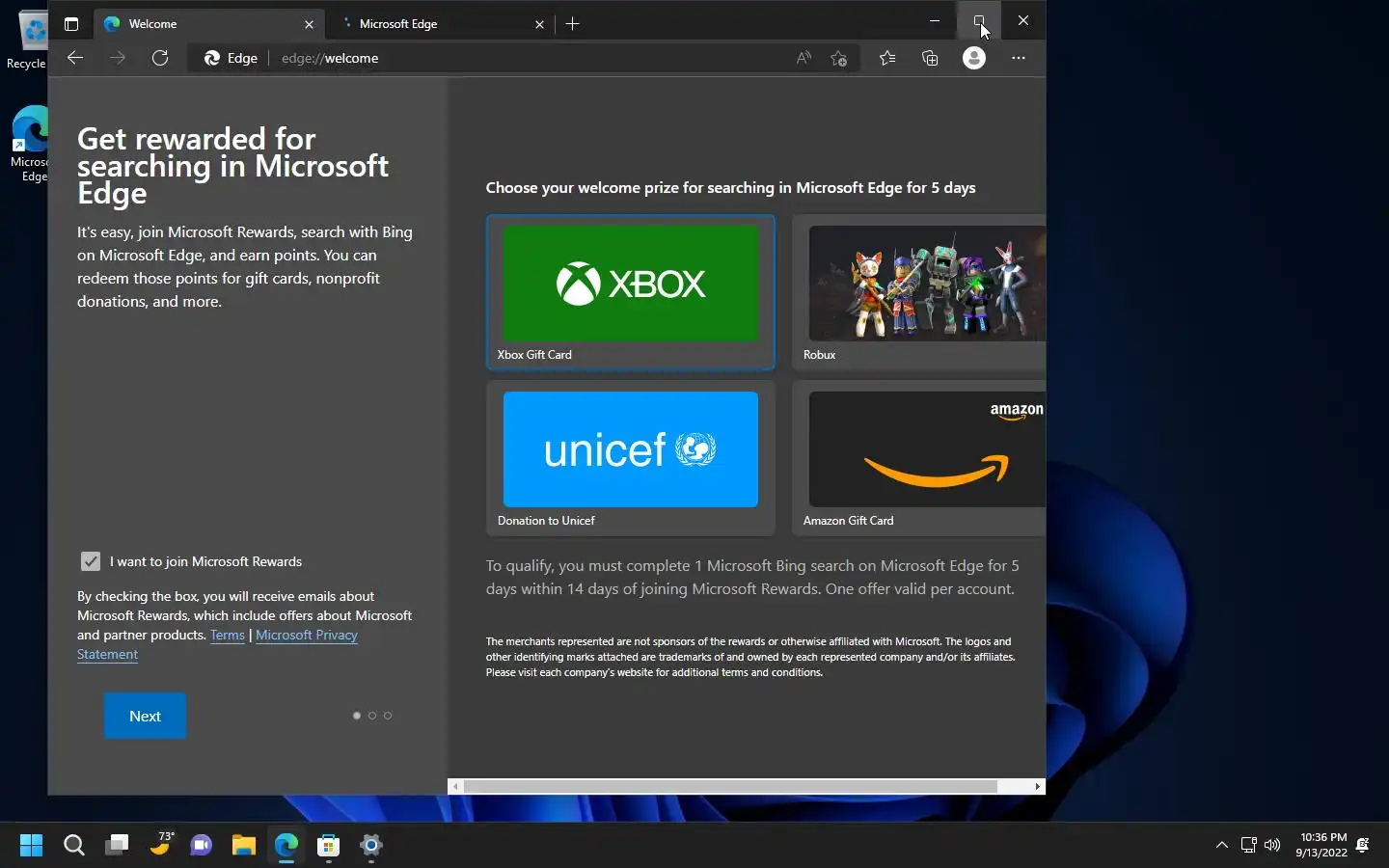Viewport: 1389px width, 868px height.
Task: Open Task View on taskbar
Action: pyautogui.click(x=117, y=846)
